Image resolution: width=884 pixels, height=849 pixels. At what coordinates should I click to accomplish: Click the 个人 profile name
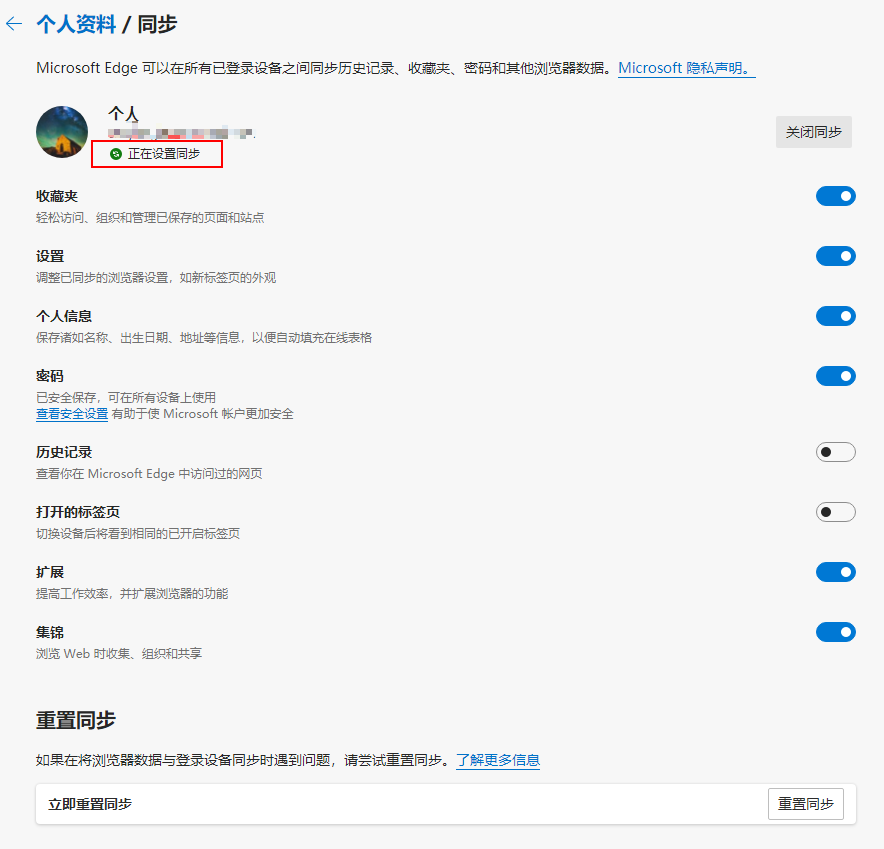pyautogui.click(x=123, y=113)
